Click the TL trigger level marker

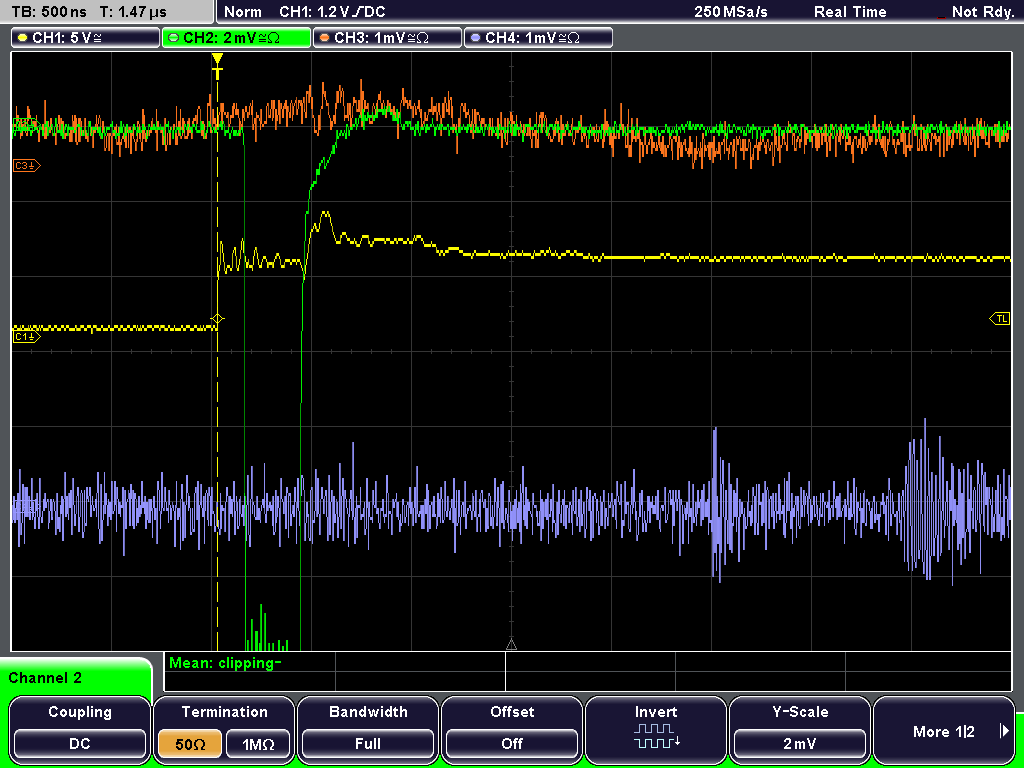[x=1000, y=319]
